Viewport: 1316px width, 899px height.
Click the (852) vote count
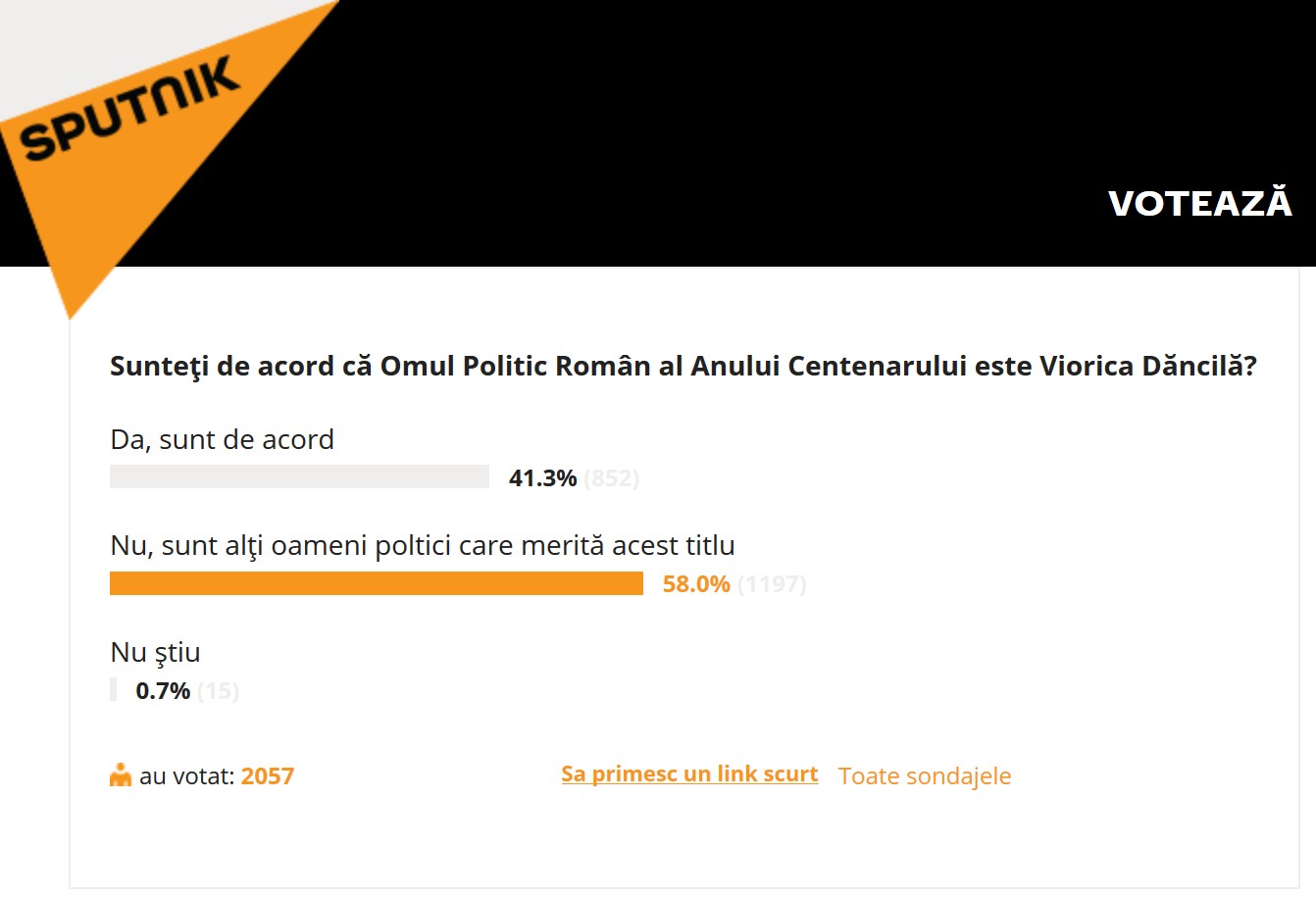611,478
